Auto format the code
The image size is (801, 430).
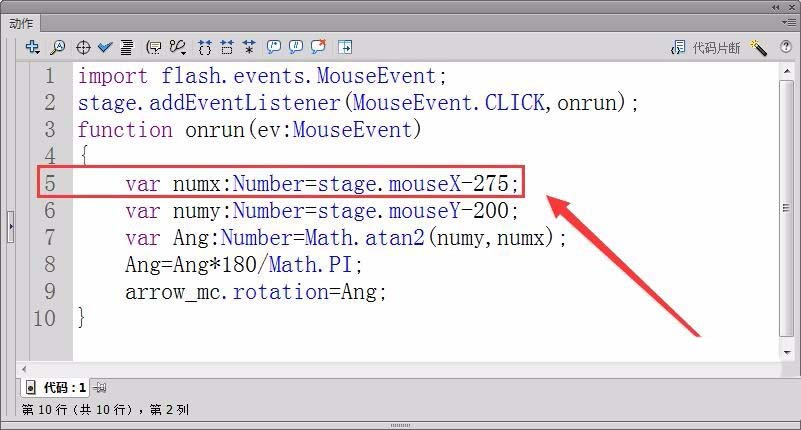point(126,47)
